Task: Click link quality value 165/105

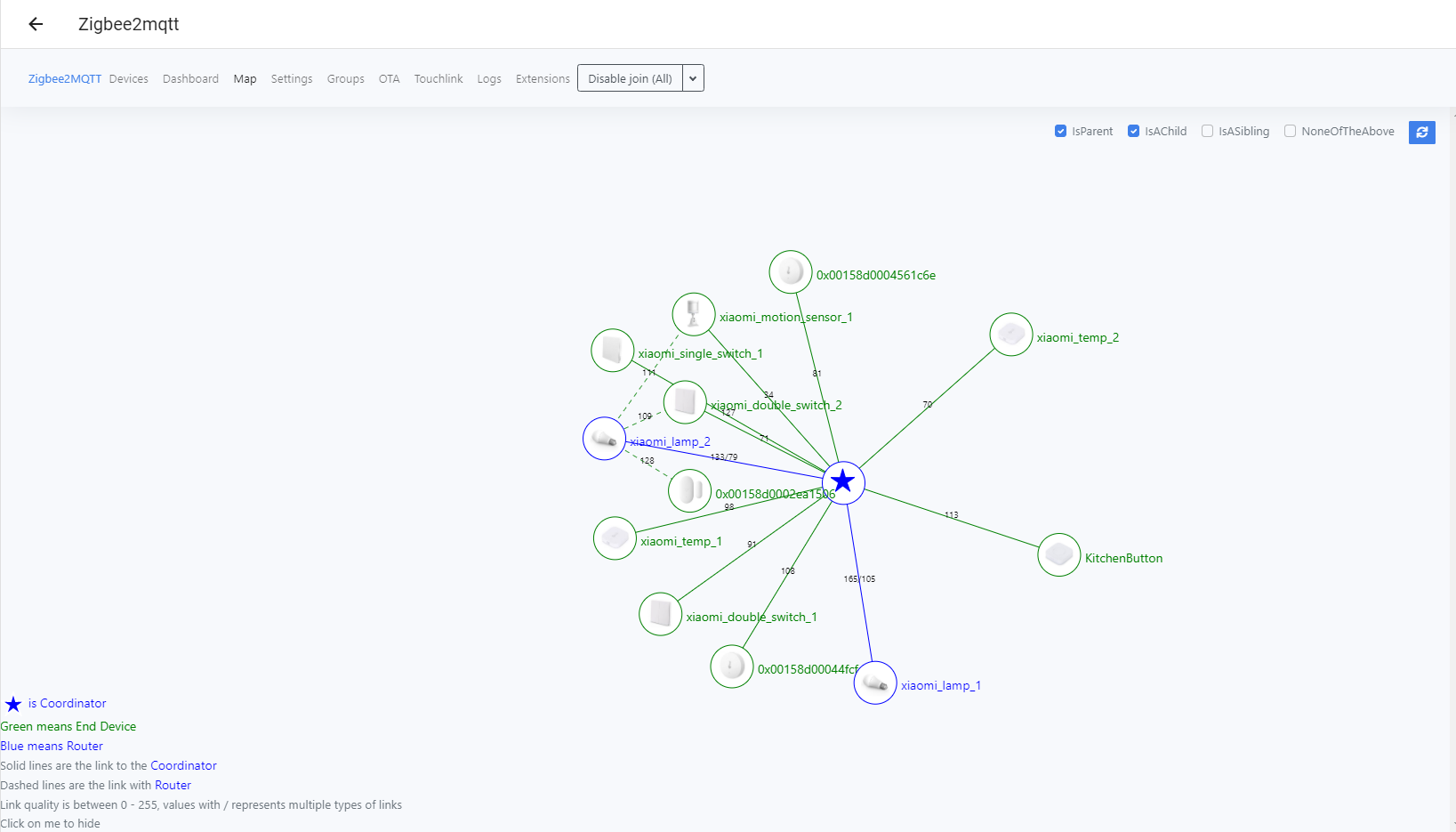Action: tap(859, 579)
